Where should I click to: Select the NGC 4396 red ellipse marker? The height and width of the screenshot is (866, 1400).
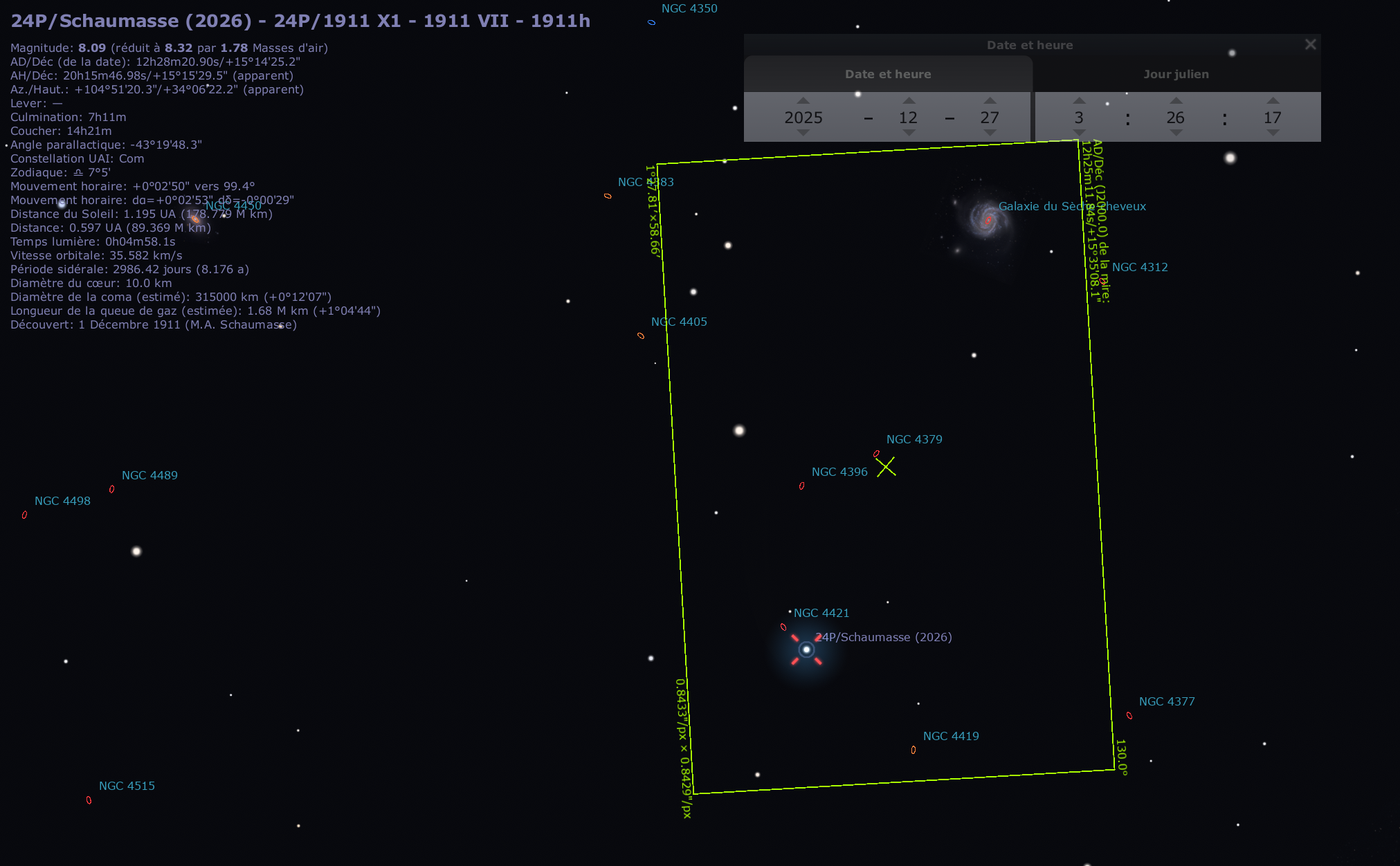point(801,486)
